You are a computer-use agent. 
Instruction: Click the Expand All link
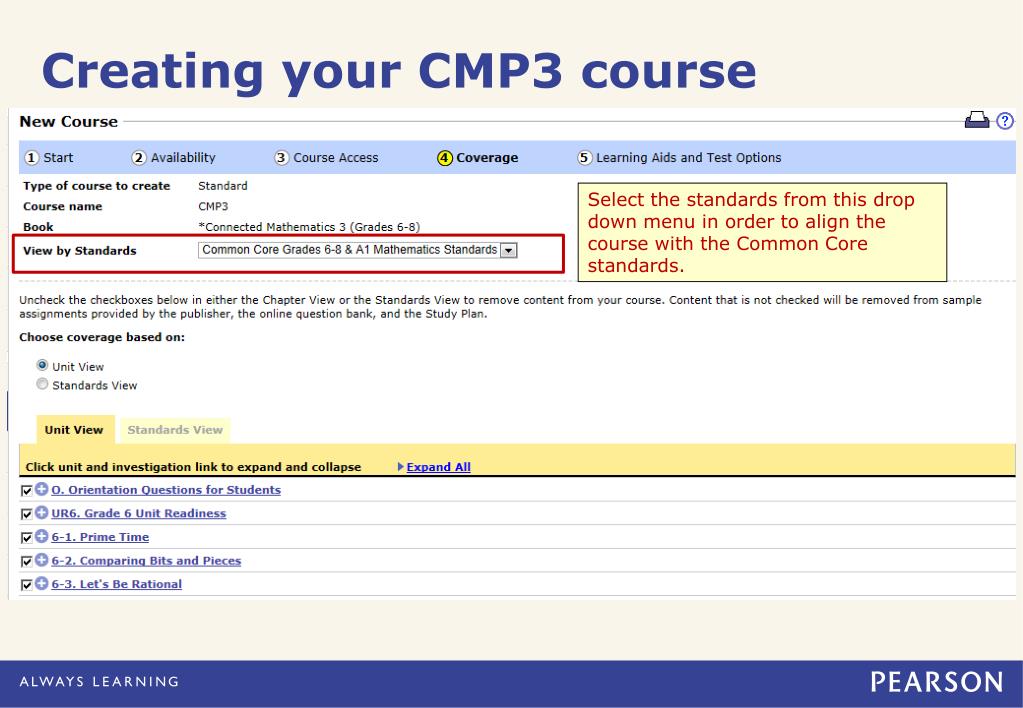[438, 467]
